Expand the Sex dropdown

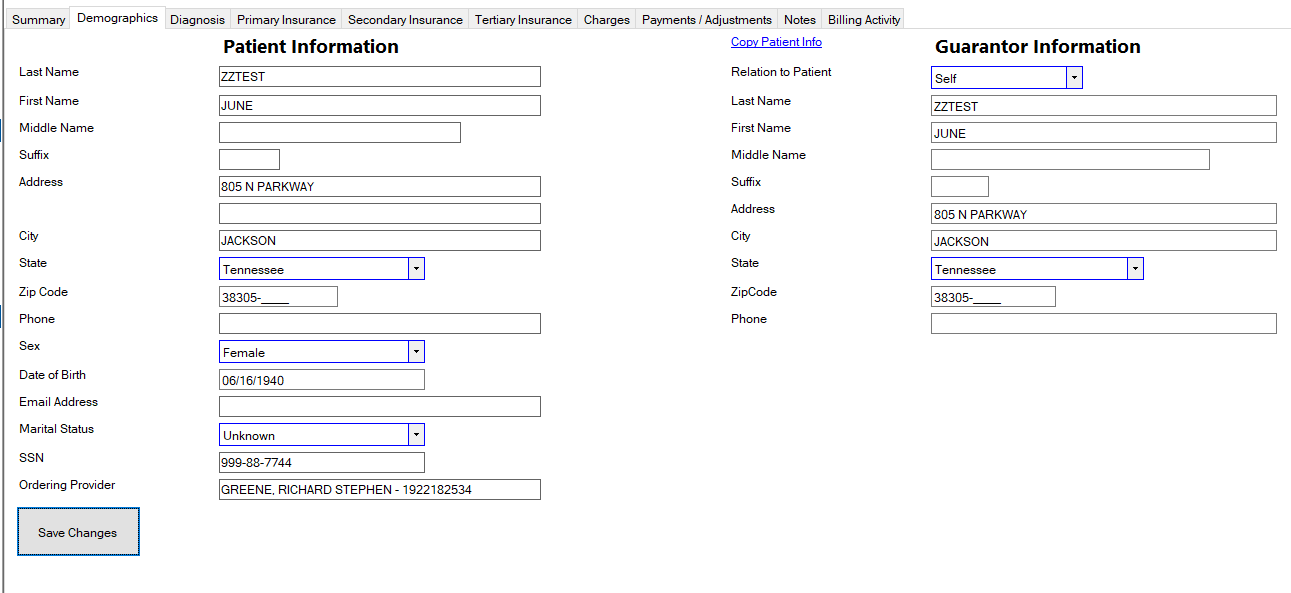coord(416,352)
